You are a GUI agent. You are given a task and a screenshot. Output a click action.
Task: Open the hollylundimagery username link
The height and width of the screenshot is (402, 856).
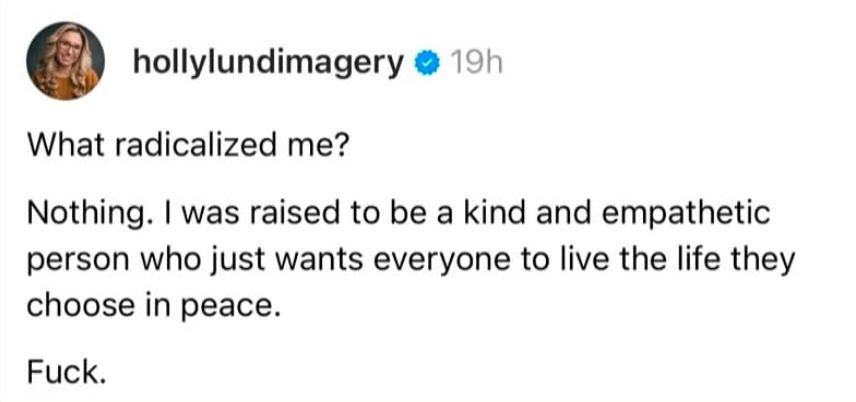click(269, 64)
